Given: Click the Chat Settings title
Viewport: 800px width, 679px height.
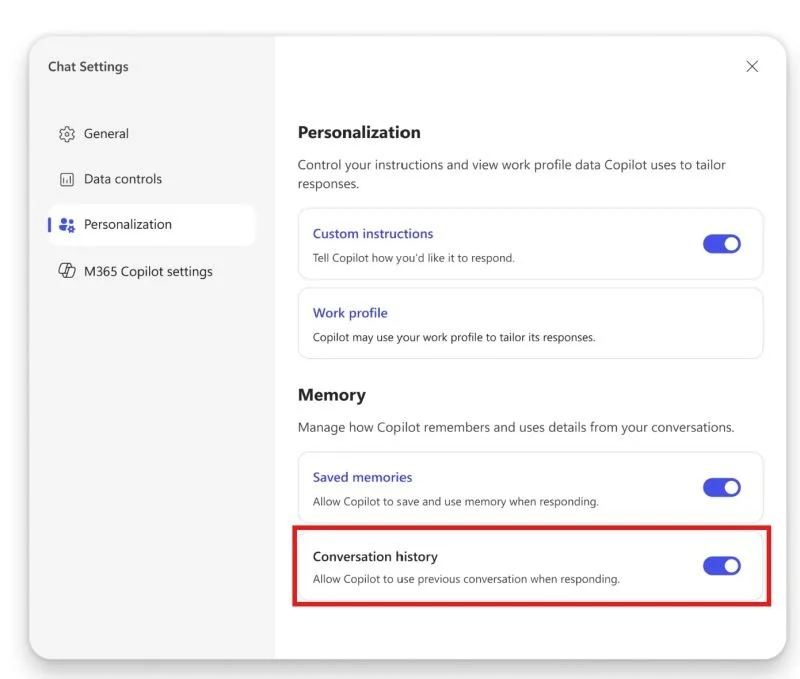Looking at the screenshot, I should tap(88, 67).
